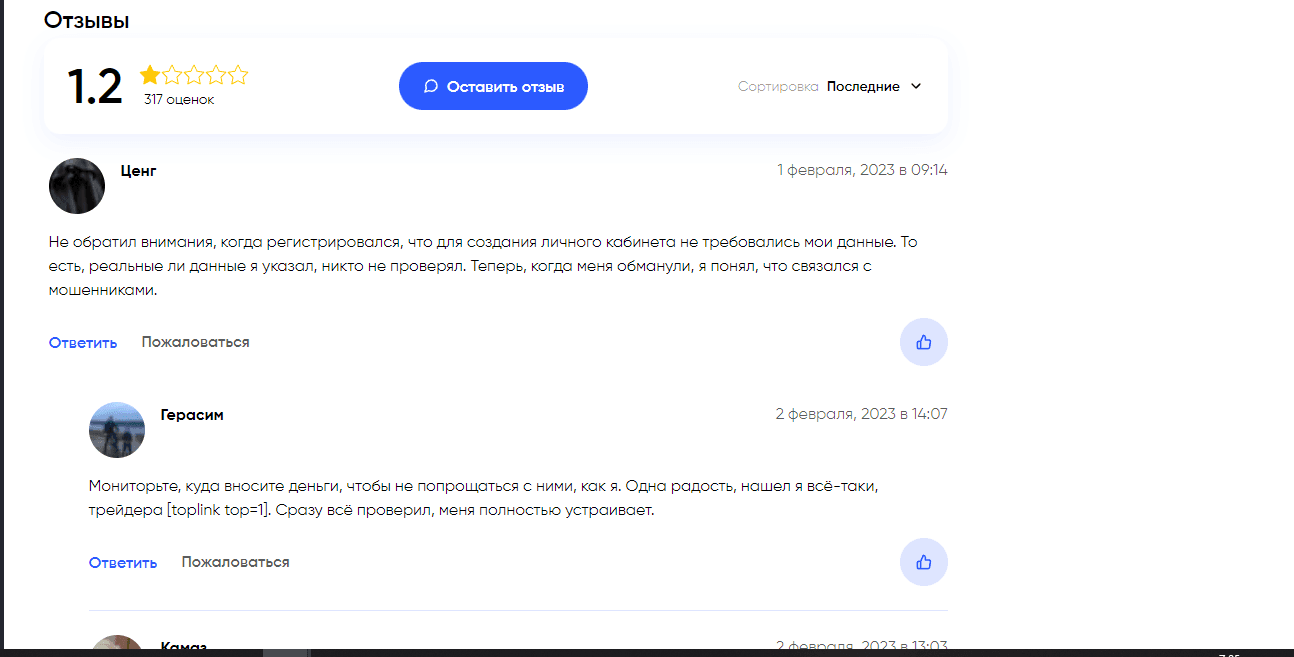
Task: Expand sorting options via the chevron arrow
Action: pos(916,86)
